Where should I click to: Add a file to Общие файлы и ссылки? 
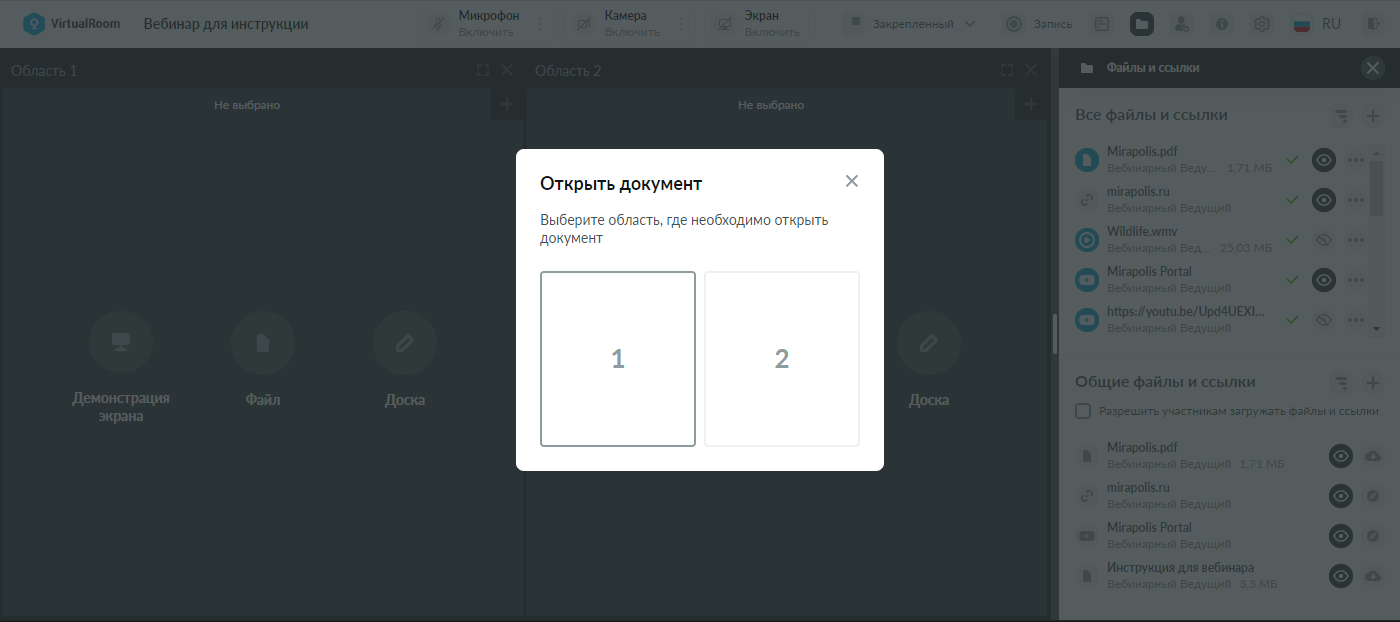pos(1373,383)
